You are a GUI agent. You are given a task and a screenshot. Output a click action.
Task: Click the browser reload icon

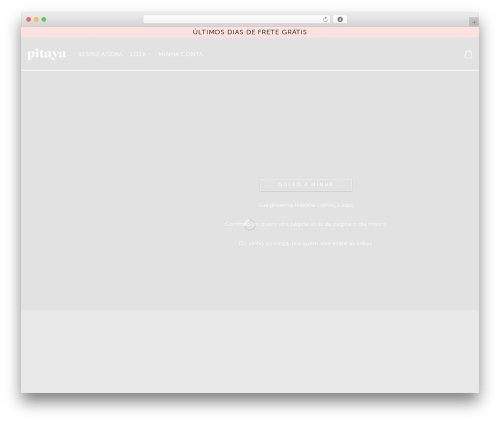[325, 20]
